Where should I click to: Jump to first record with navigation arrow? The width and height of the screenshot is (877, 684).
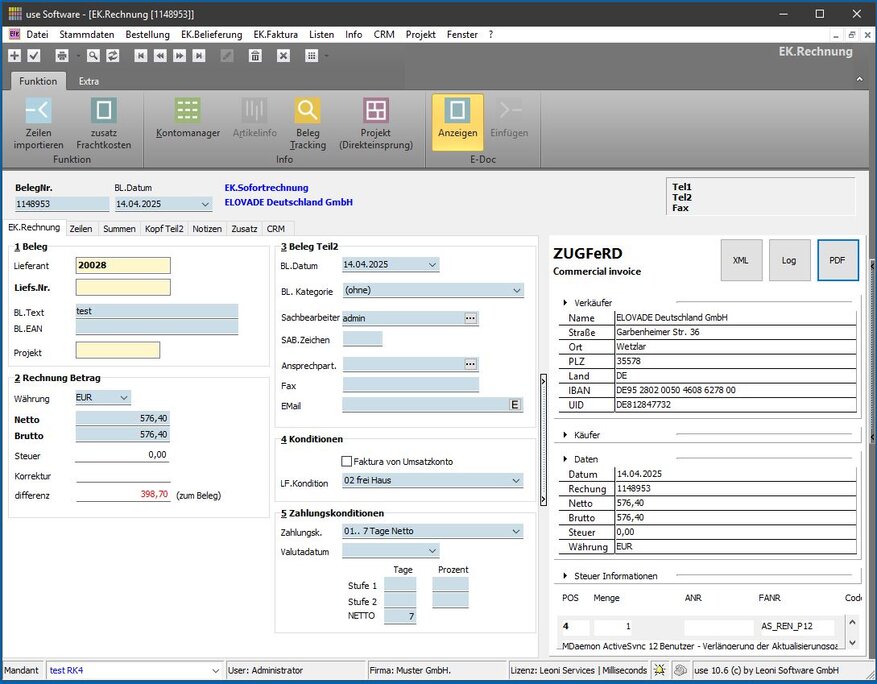point(140,56)
